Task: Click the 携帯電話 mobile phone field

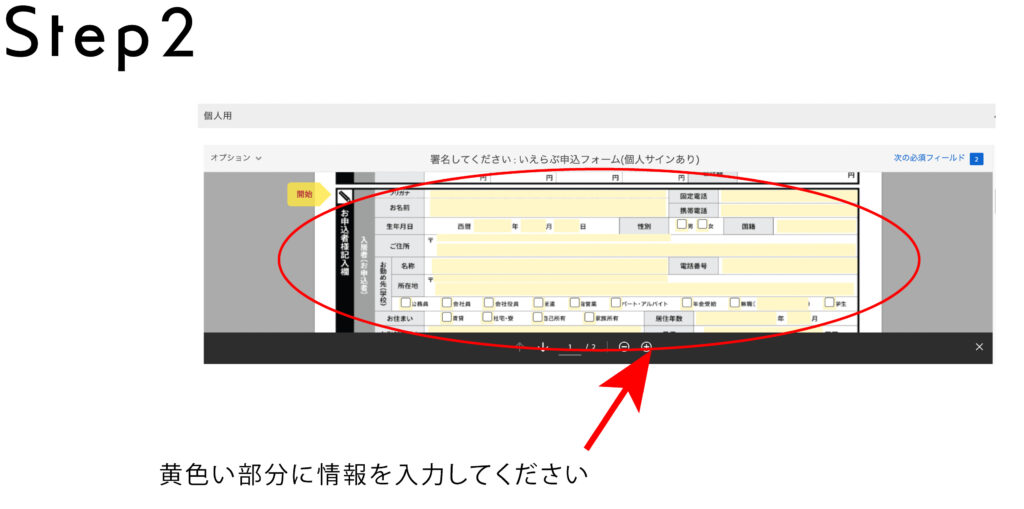Action: click(787, 211)
